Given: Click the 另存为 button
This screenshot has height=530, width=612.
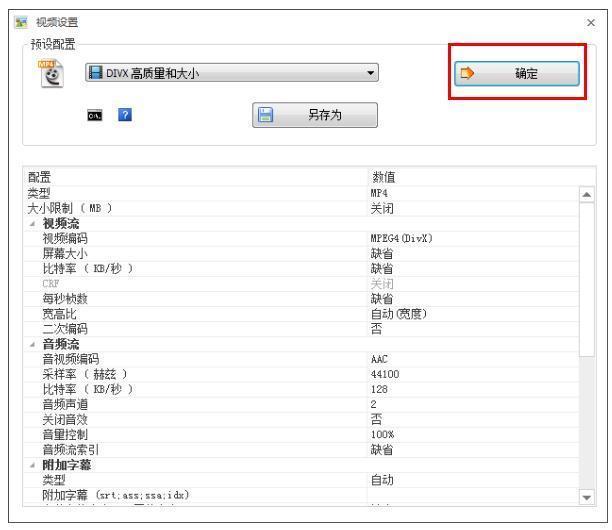Looking at the screenshot, I should coord(315,115).
